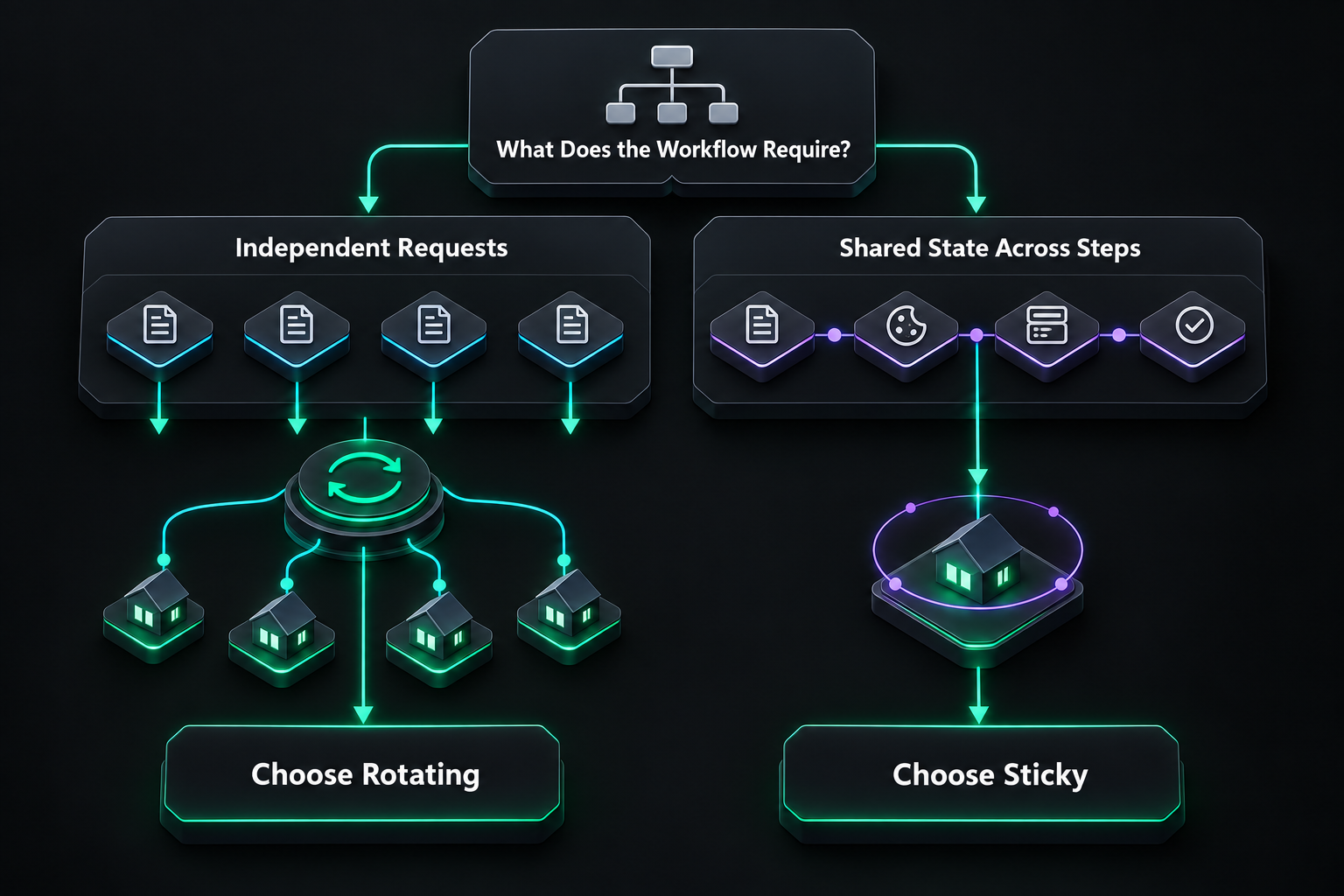Image resolution: width=1344 pixels, height=896 pixels.
Task: Click the Choose Sticky button
Action: pyautogui.click(x=981, y=774)
